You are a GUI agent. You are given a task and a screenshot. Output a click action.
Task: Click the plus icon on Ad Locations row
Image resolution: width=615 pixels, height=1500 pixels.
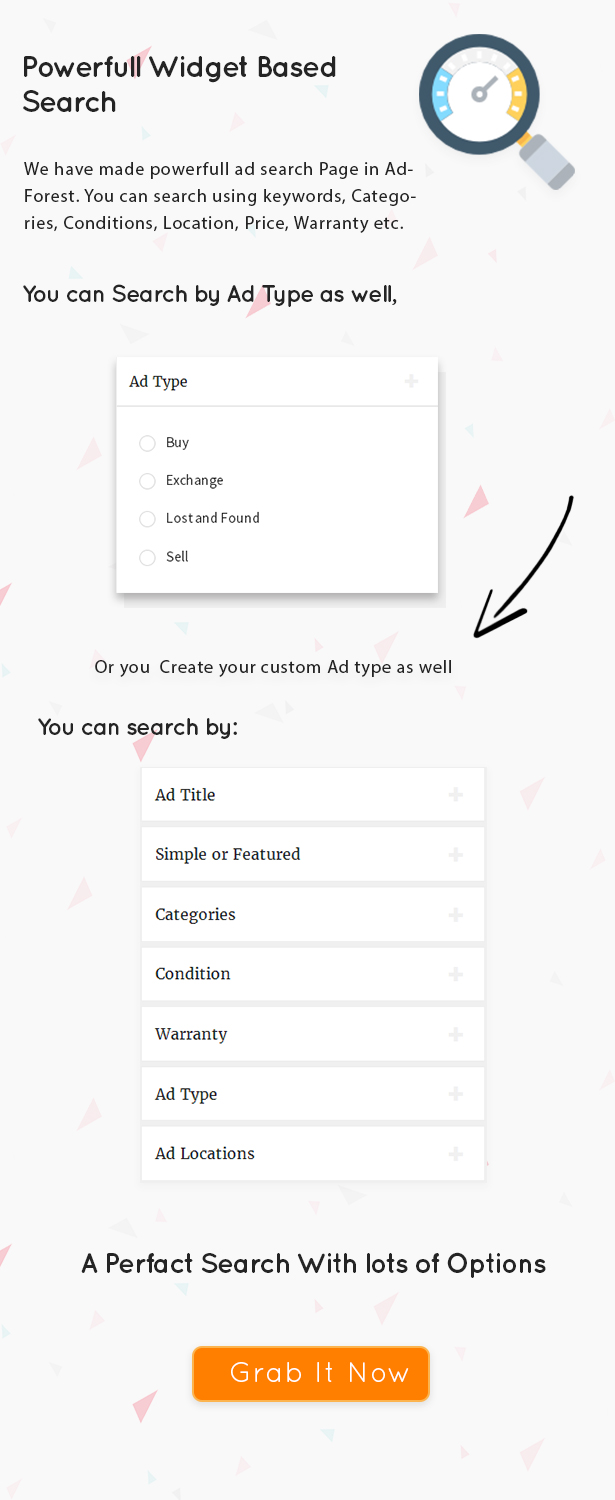coord(456,1154)
